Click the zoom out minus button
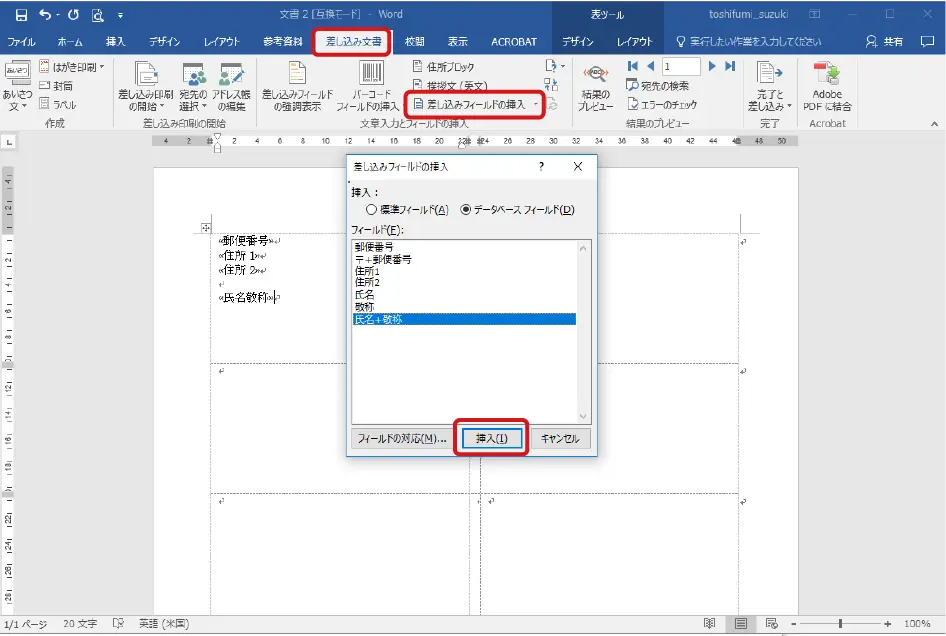The image size is (946, 636). point(794,623)
